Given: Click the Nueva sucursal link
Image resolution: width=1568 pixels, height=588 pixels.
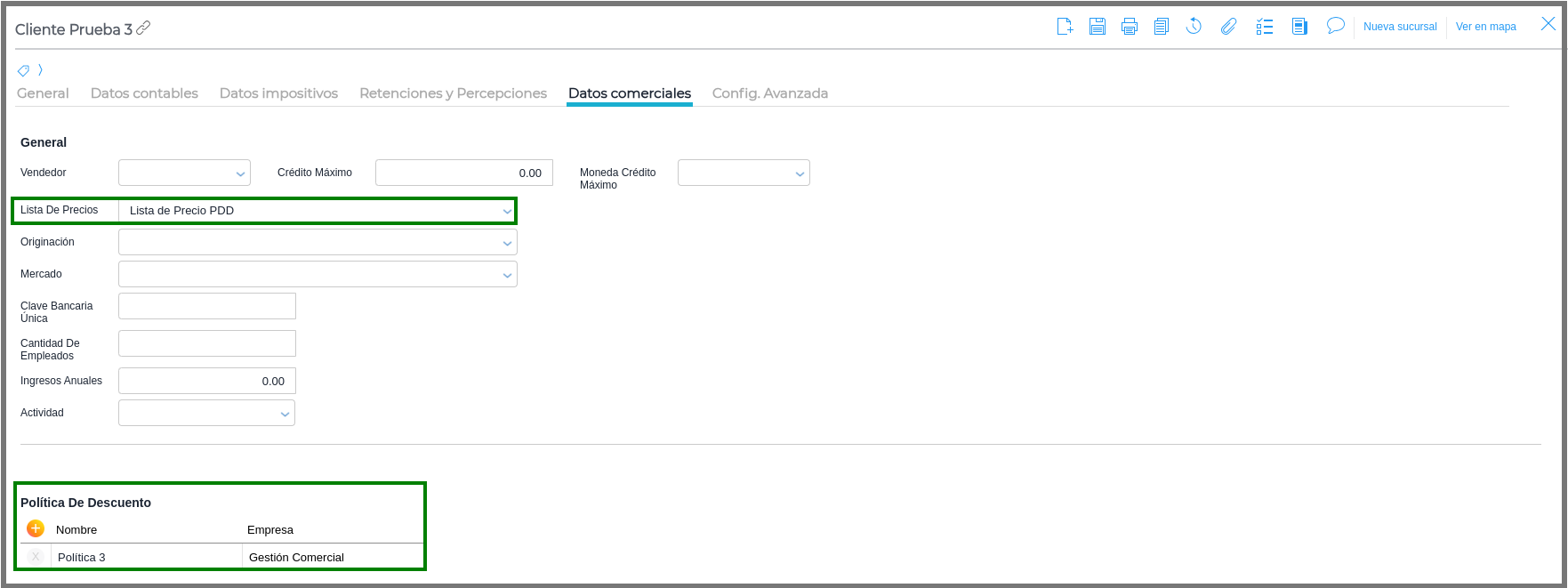Looking at the screenshot, I should click(1400, 27).
